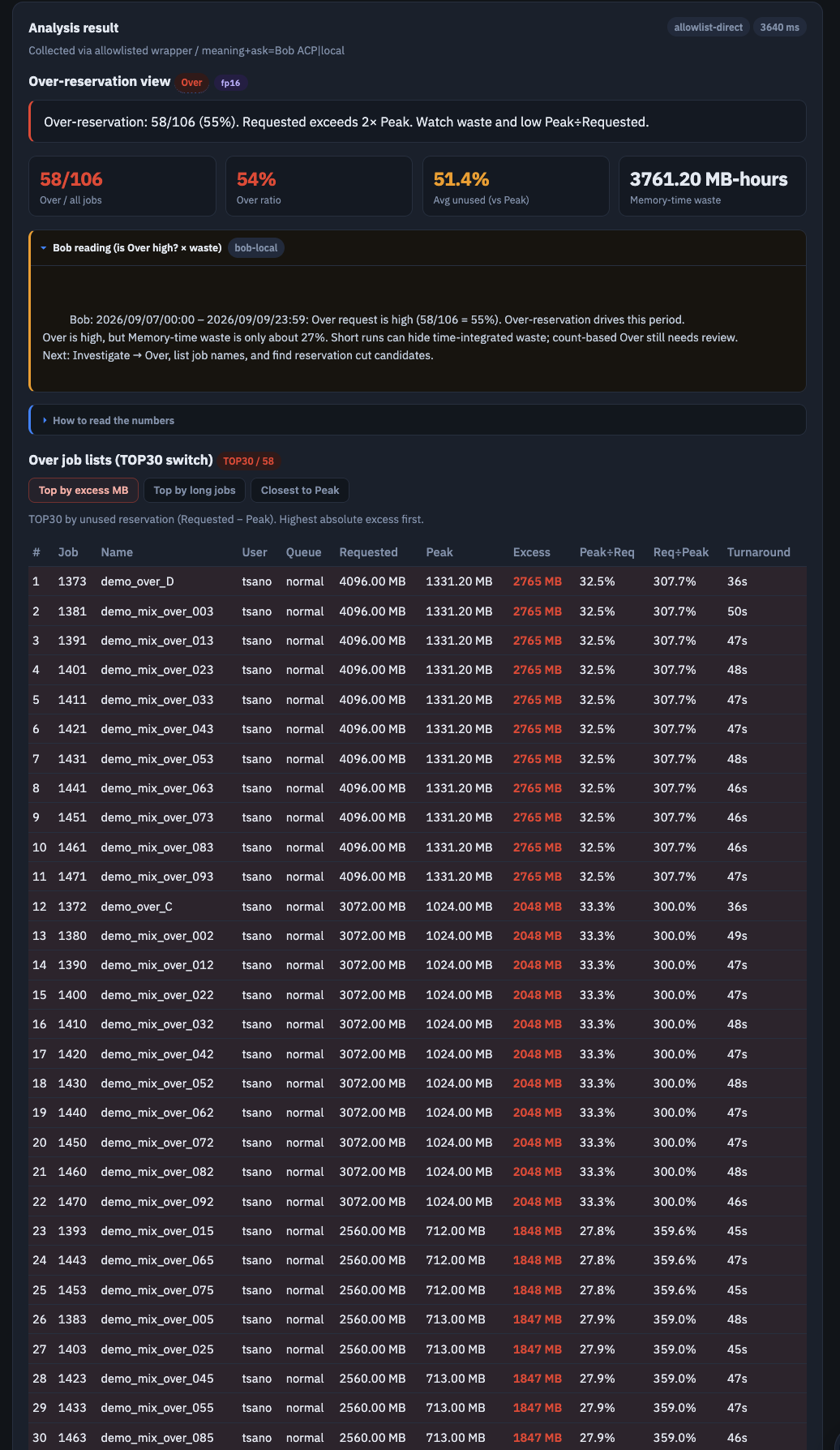This screenshot has height=1450, width=840.
Task: Select job name demo_mix_over_052
Action: pos(157,1083)
